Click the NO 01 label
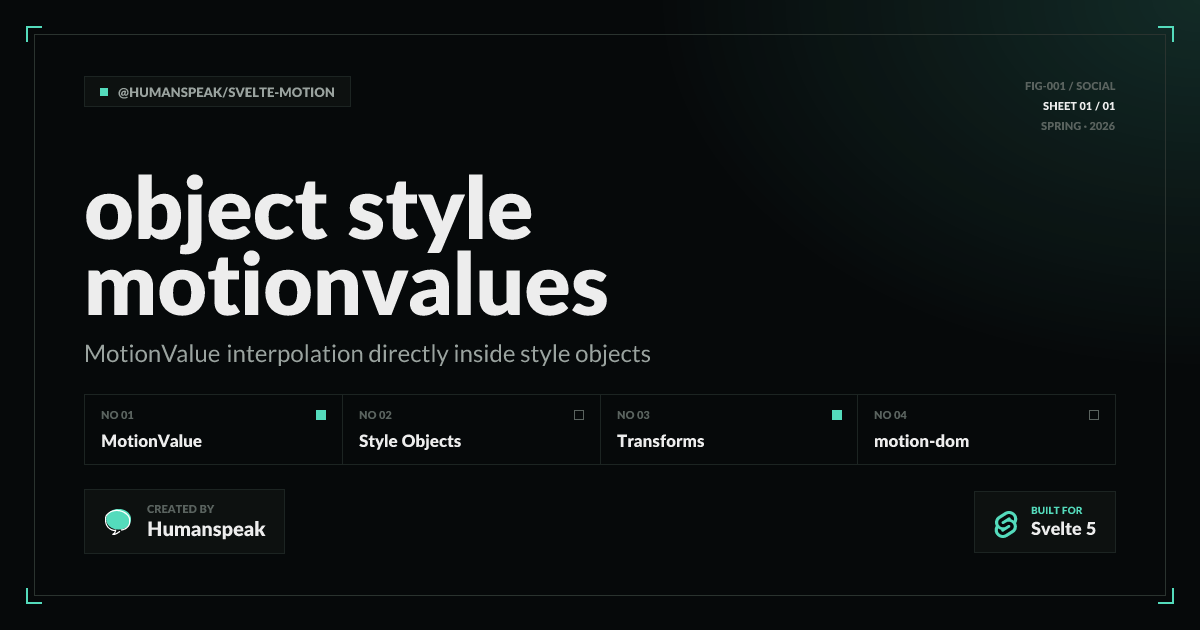The image size is (1200, 630). coord(117,415)
